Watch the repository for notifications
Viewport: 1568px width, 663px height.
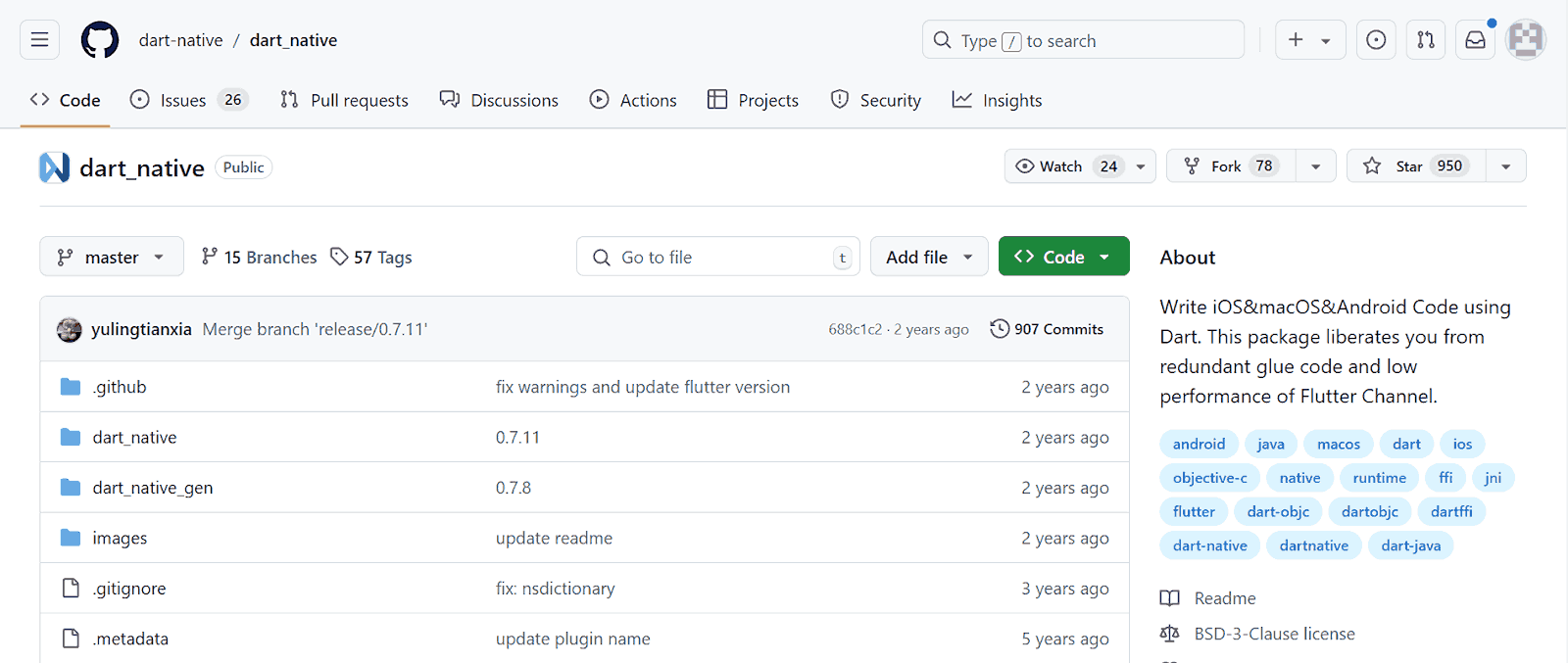click(x=1063, y=166)
